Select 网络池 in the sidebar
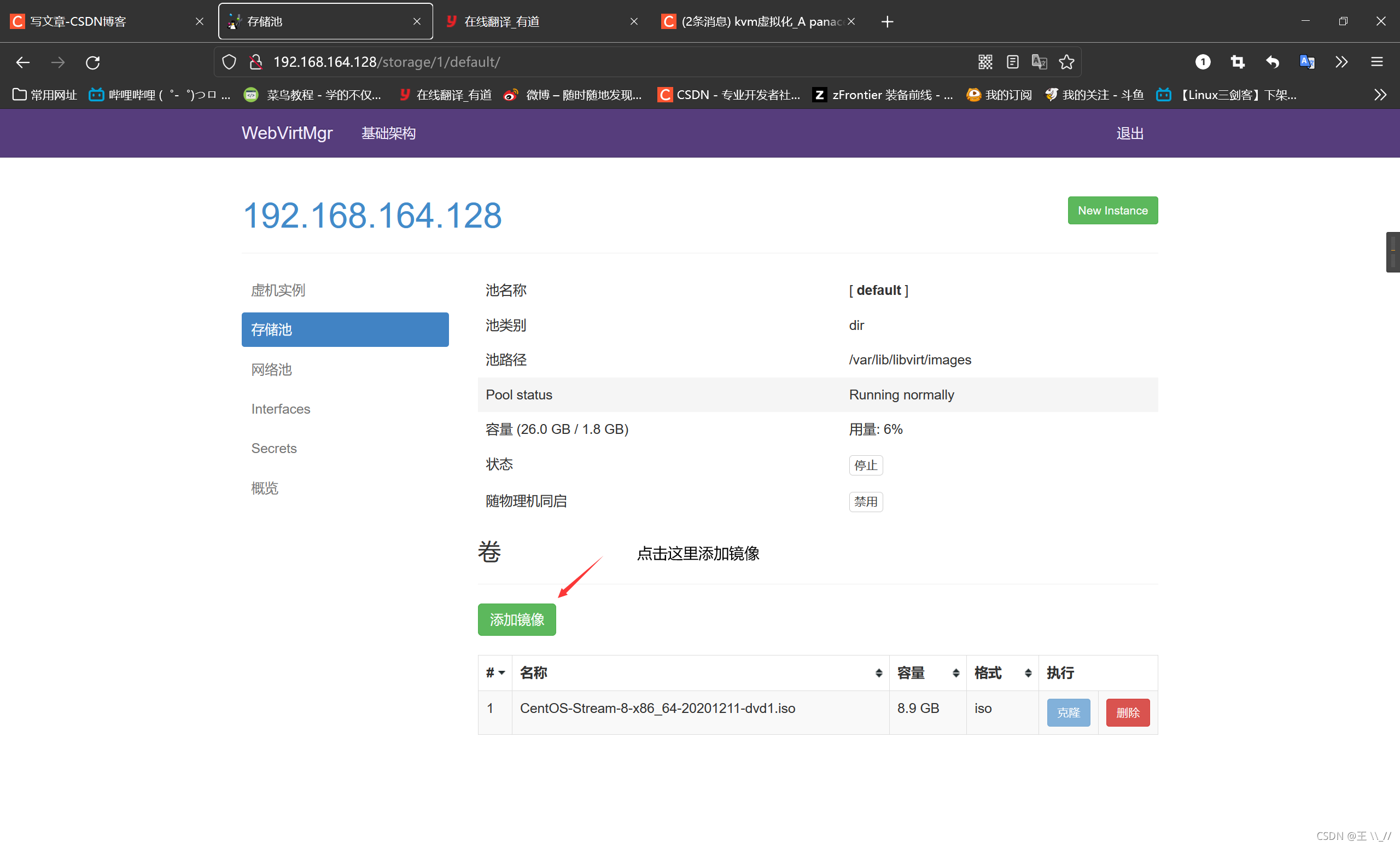1400x847 pixels. tap(345, 369)
